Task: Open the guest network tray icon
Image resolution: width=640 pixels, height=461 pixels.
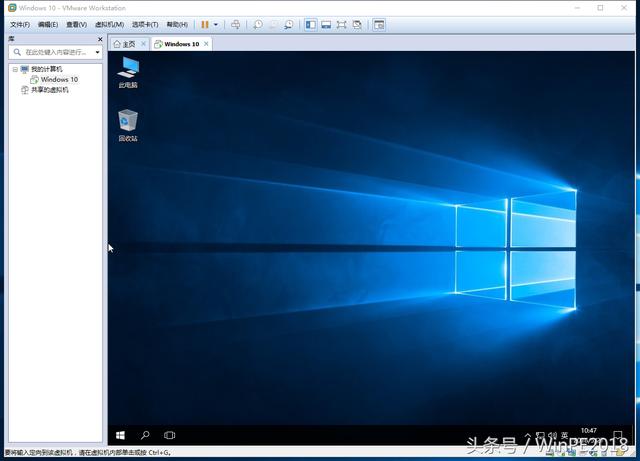Action: pyautogui.click(x=540, y=435)
